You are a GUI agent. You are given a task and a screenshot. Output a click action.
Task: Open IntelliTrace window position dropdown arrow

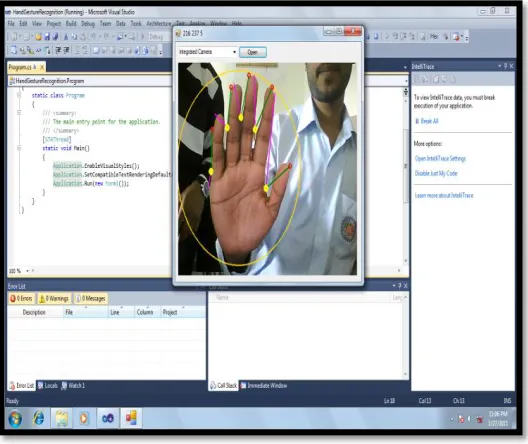click(499, 66)
